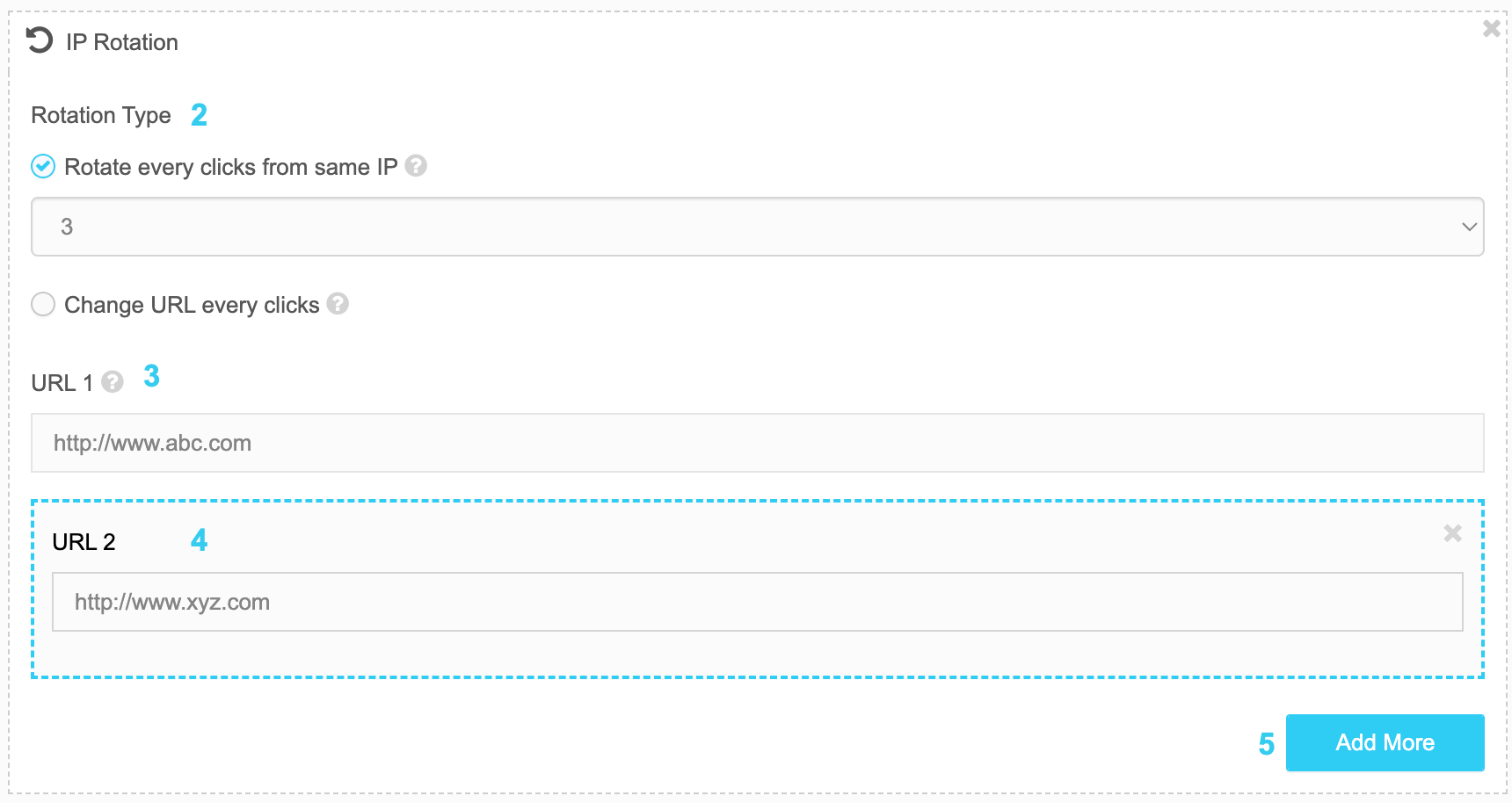The width and height of the screenshot is (1512, 803).
Task: Click the URL 1 help icon
Action: pyautogui.click(x=113, y=381)
